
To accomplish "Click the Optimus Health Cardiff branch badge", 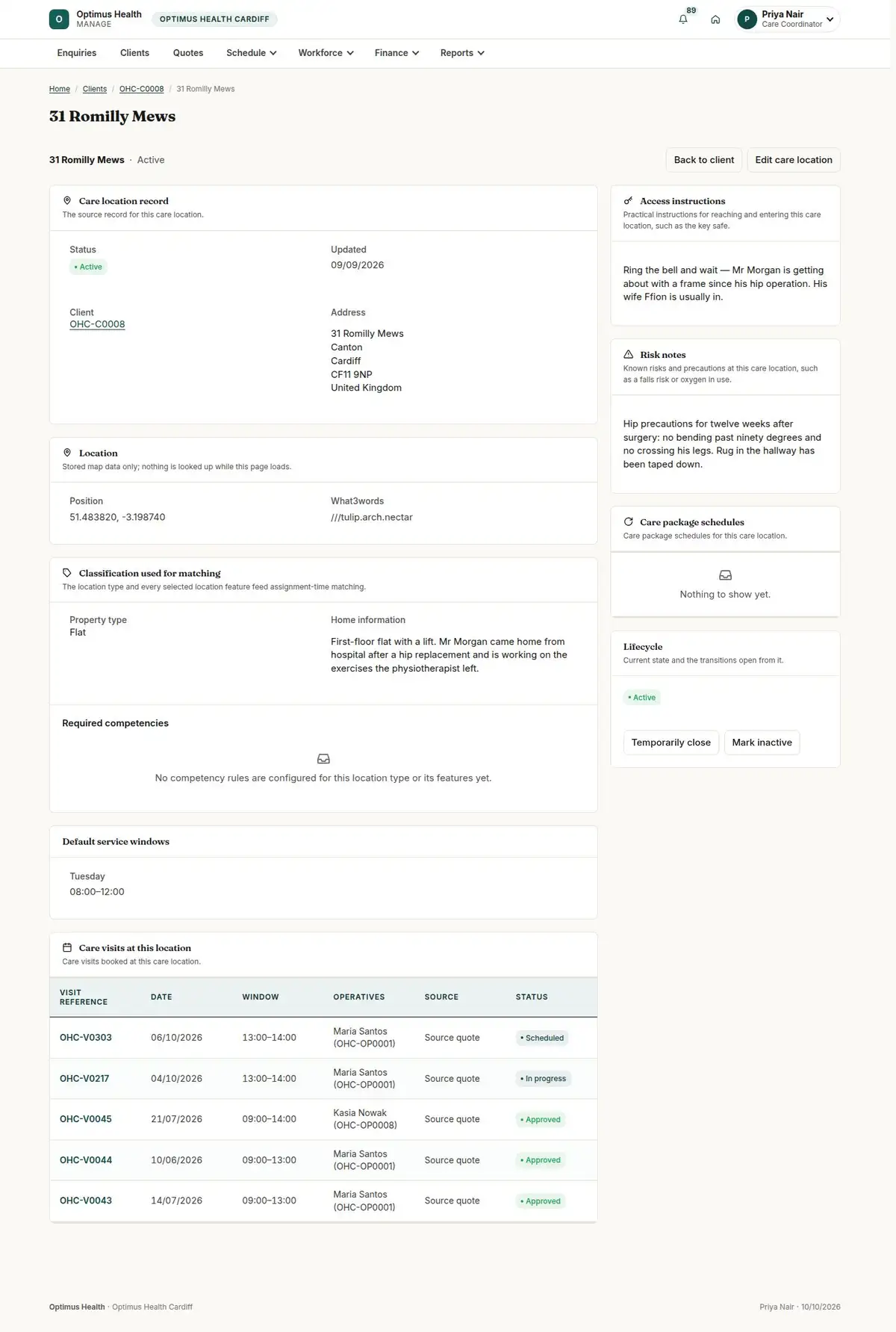I will [214, 19].
